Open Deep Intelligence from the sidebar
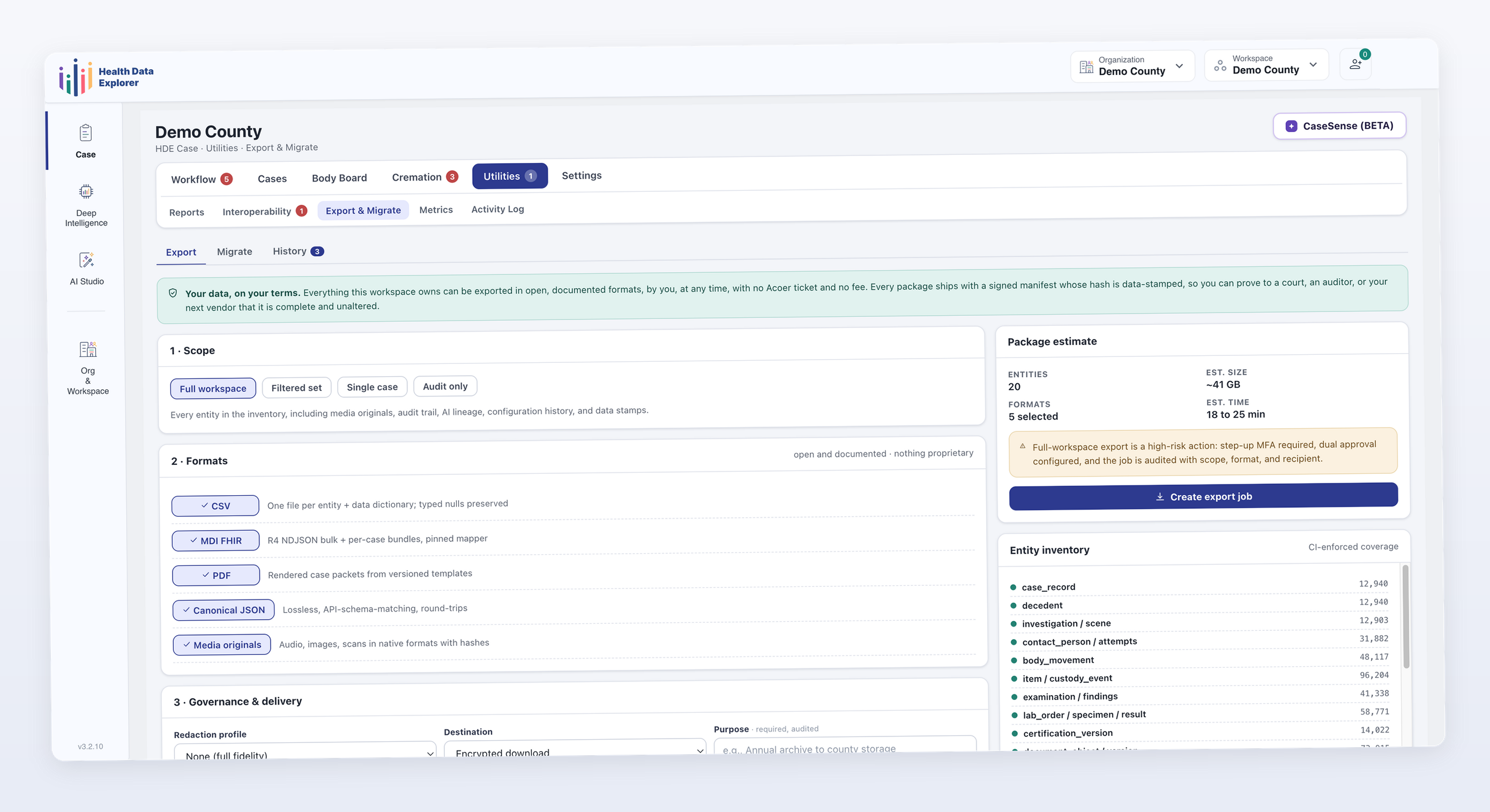 tap(86, 205)
